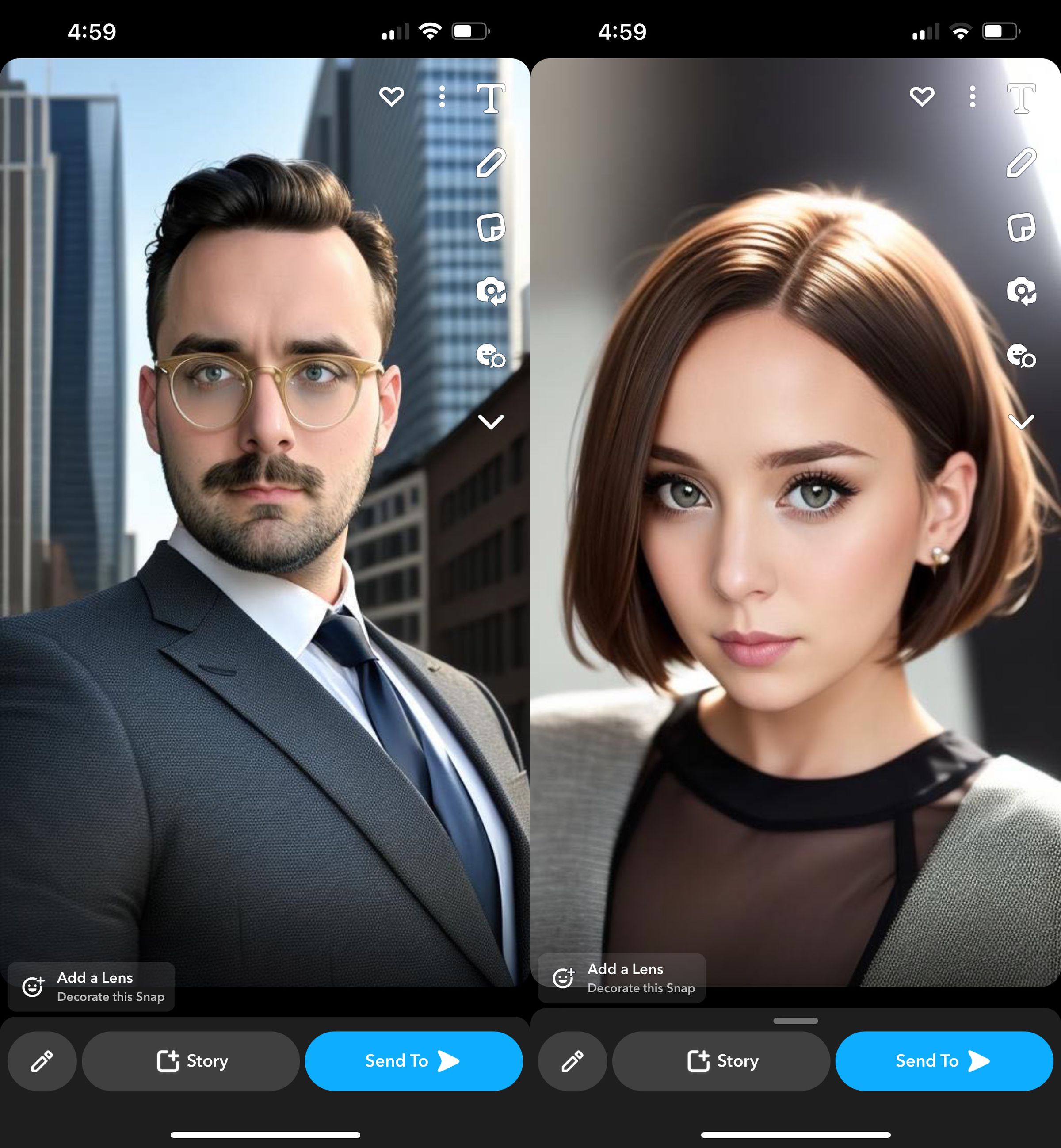Toggle favorite on right snap heart icon
Image resolution: width=1061 pixels, height=1148 pixels.
click(x=920, y=97)
